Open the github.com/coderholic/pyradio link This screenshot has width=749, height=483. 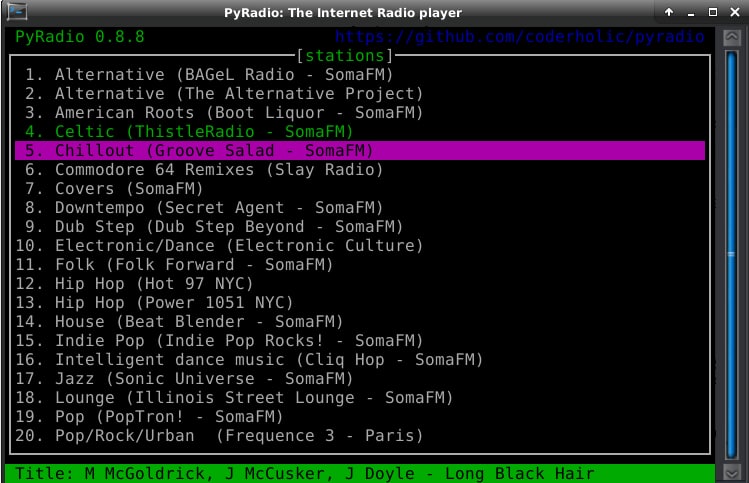(519, 37)
